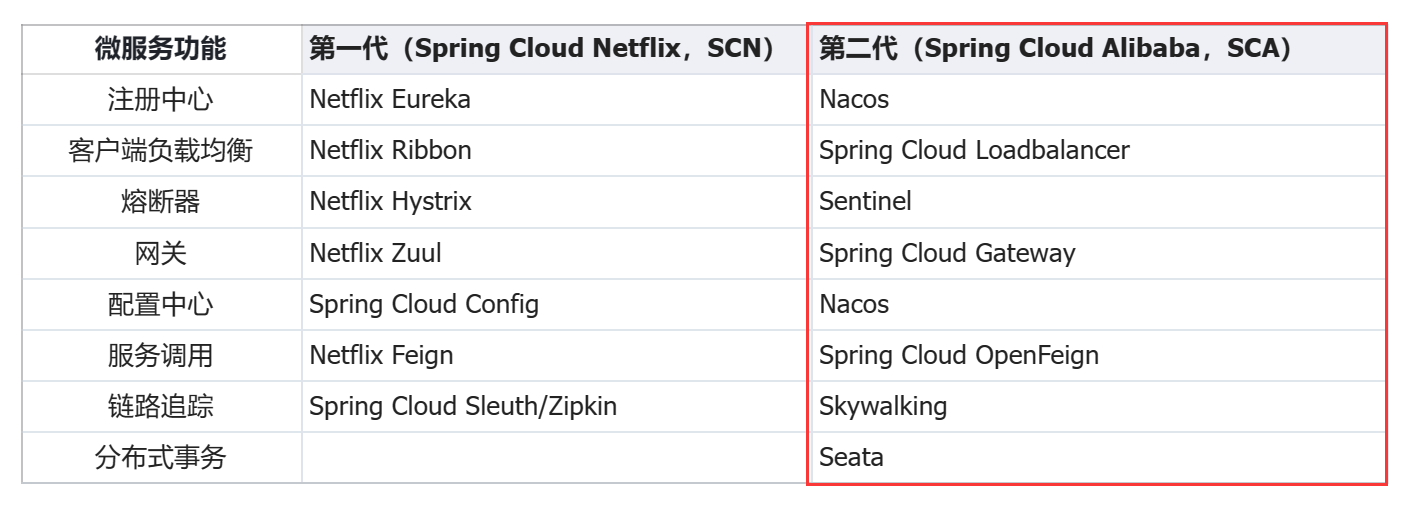Click the 注册中心 row label

tap(161, 100)
